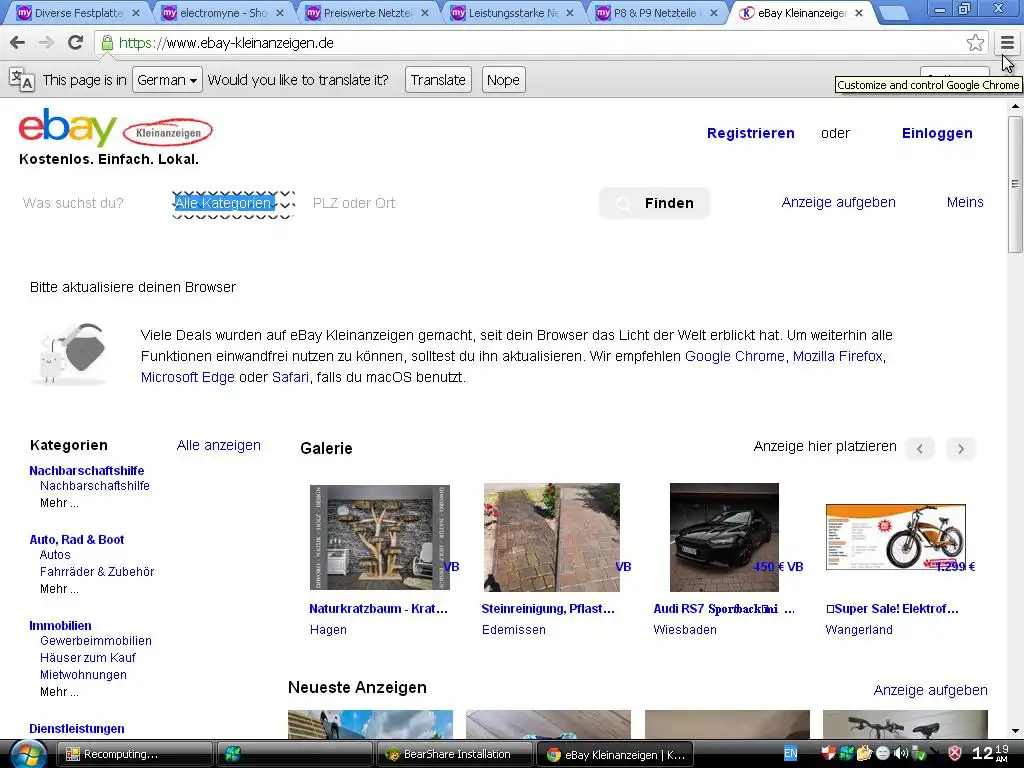Open the Super Sale Elektrofahrrad listing title
This screenshot has width=1024, height=768.
(892, 609)
